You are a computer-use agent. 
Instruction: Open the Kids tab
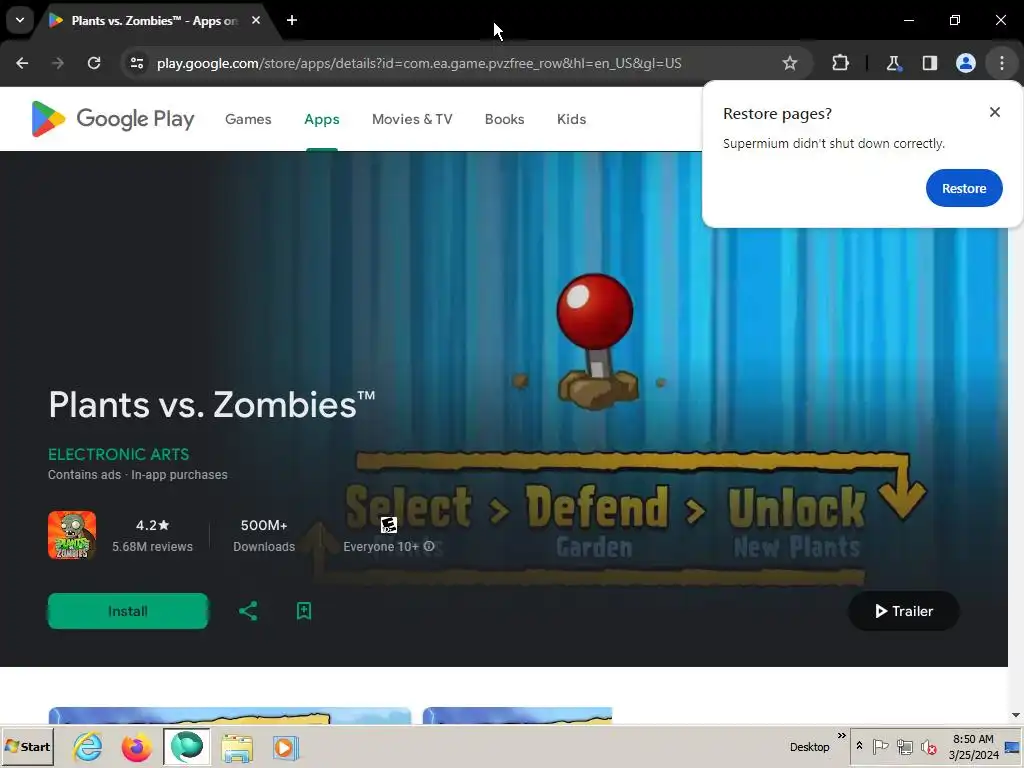pos(571,119)
